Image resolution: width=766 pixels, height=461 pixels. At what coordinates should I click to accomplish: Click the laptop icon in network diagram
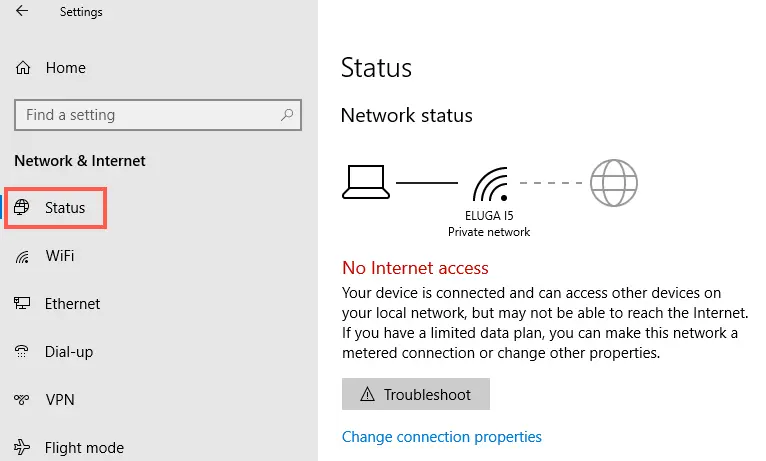[364, 182]
